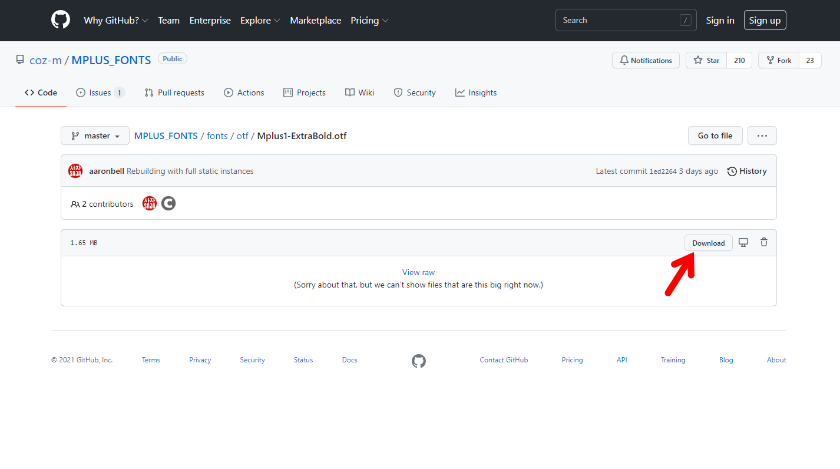Open the desktop icon next to Download
Image resolution: width=840 pixels, height=469 pixels.
743,242
